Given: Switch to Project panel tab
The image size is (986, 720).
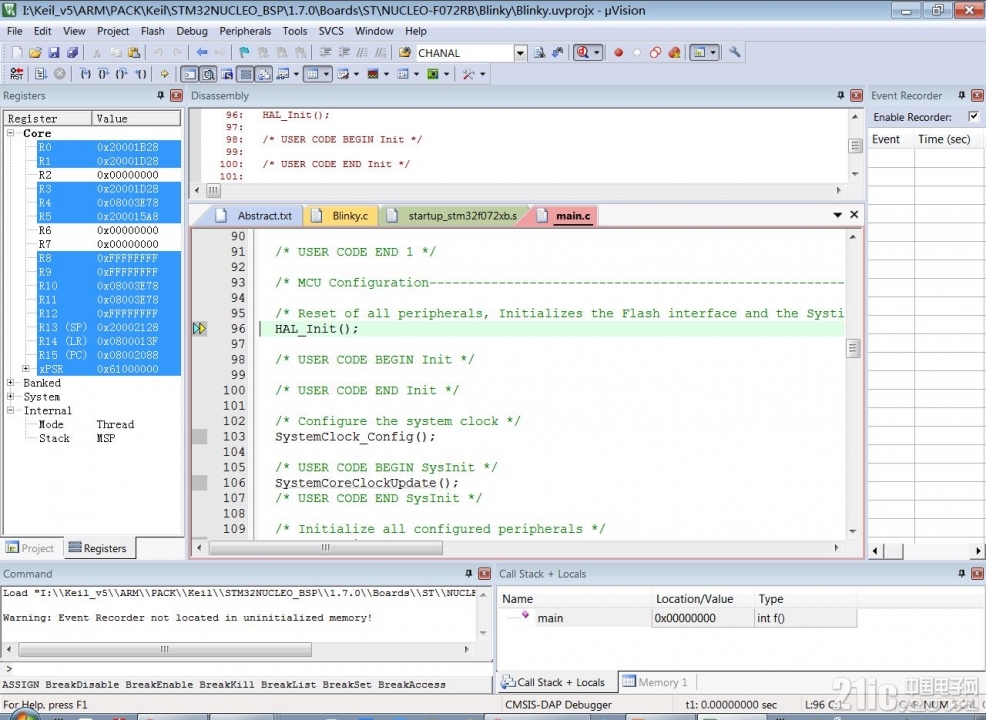Looking at the screenshot, I should click(x=31, y=548).
